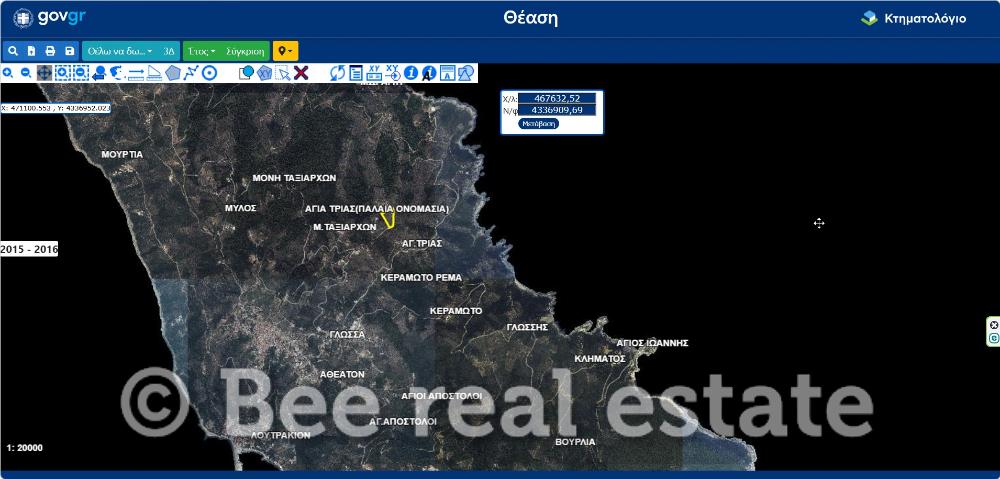Image resolution: width=1000 pixels, height=479 pixels.
Task: Toggle the 3Δ view button
Action: (169, 51)
